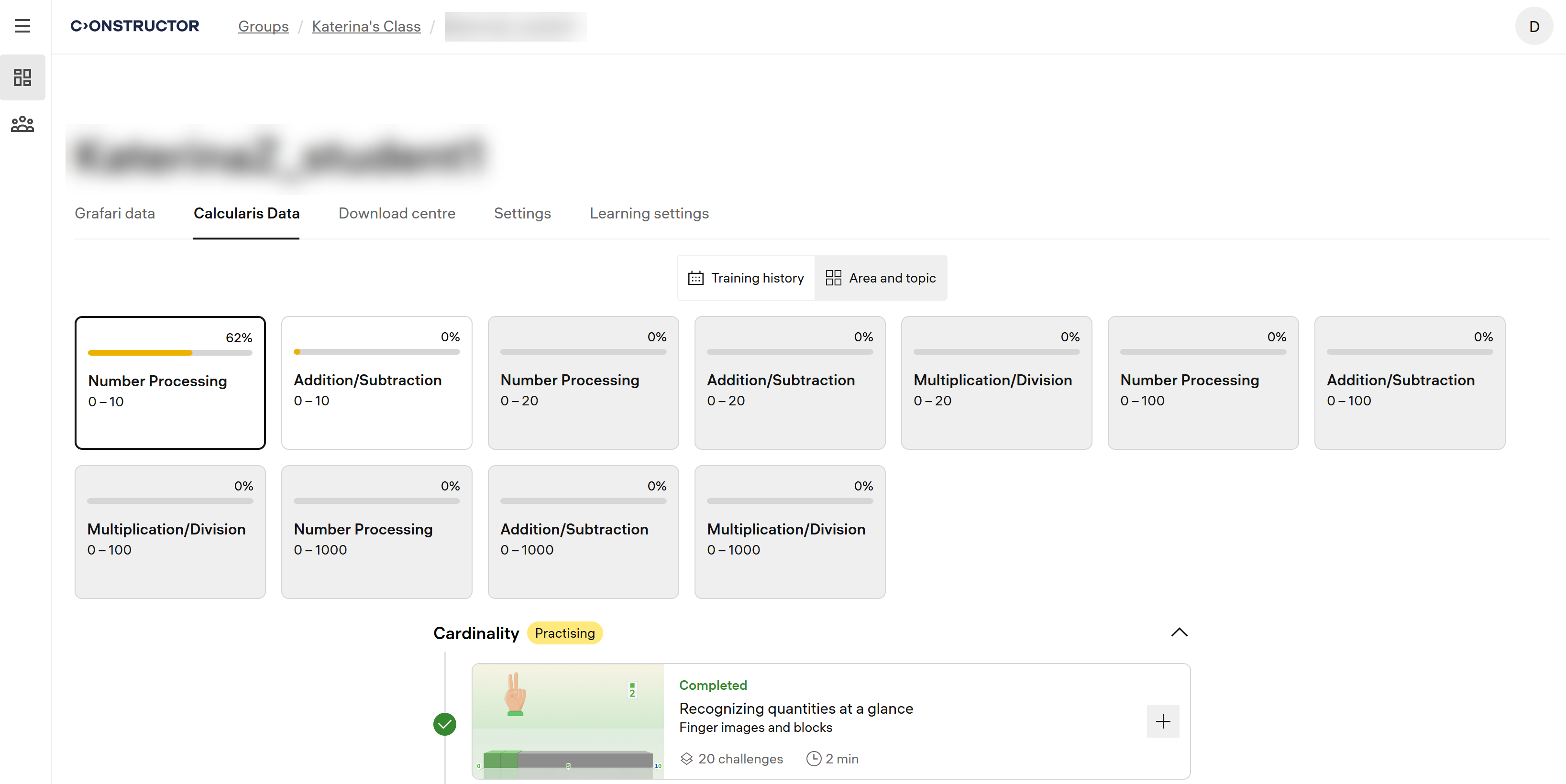The width and height of the screenshot is (1566, 784).
Task: Click the Constructor logo
Action: pos(134,26)
